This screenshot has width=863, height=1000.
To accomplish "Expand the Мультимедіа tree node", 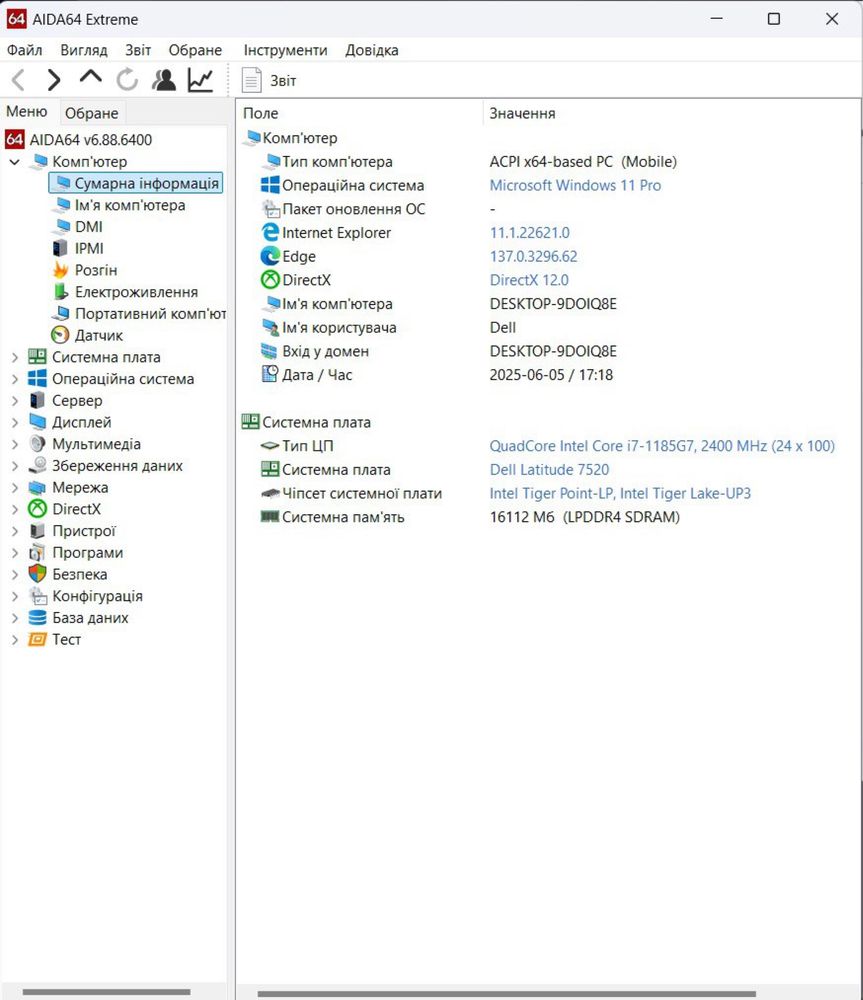I will [x=15, y=445].
